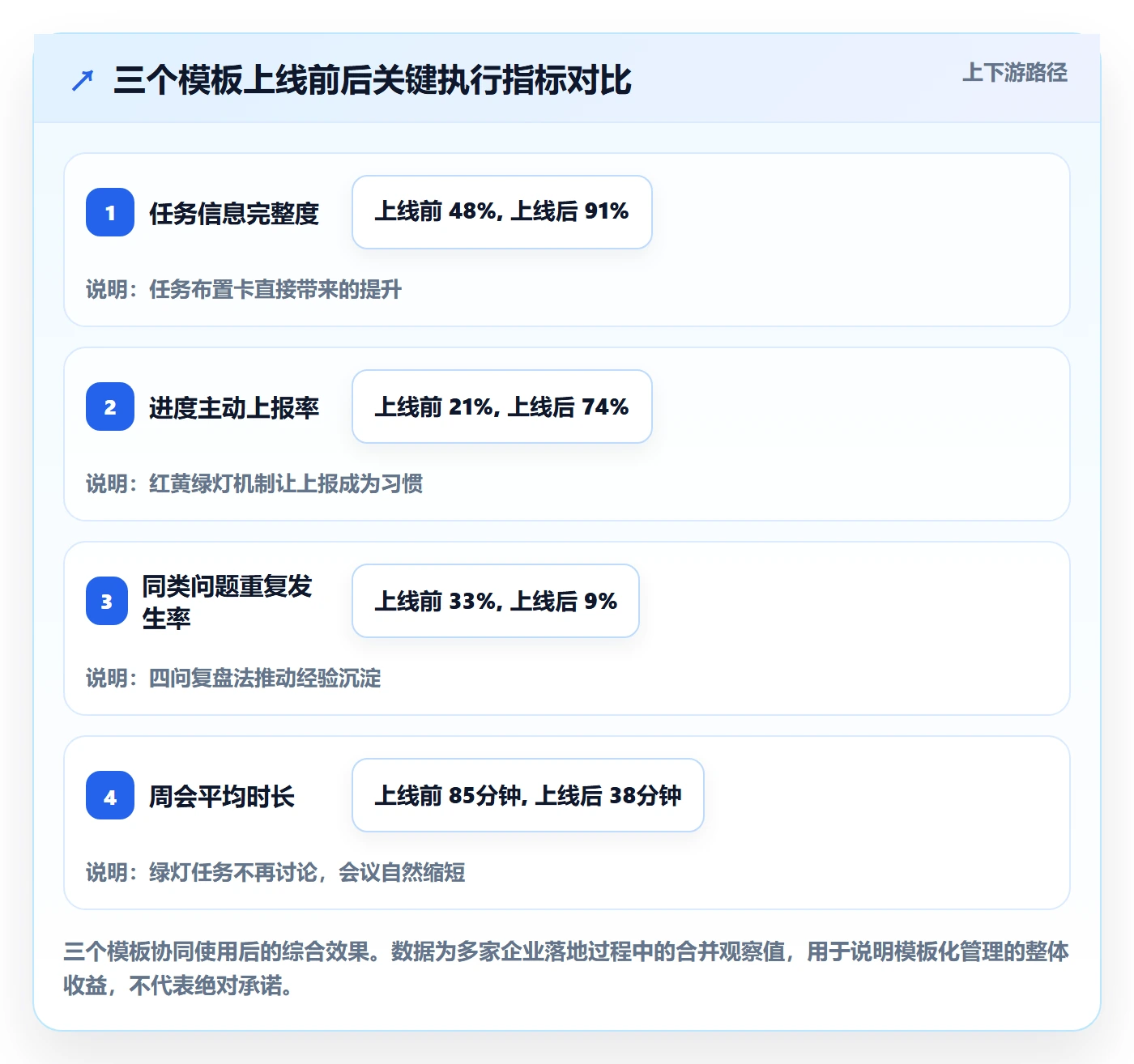Click the footer paragraph starting 三个模板协同使用后的综合效果

[566, 968]
